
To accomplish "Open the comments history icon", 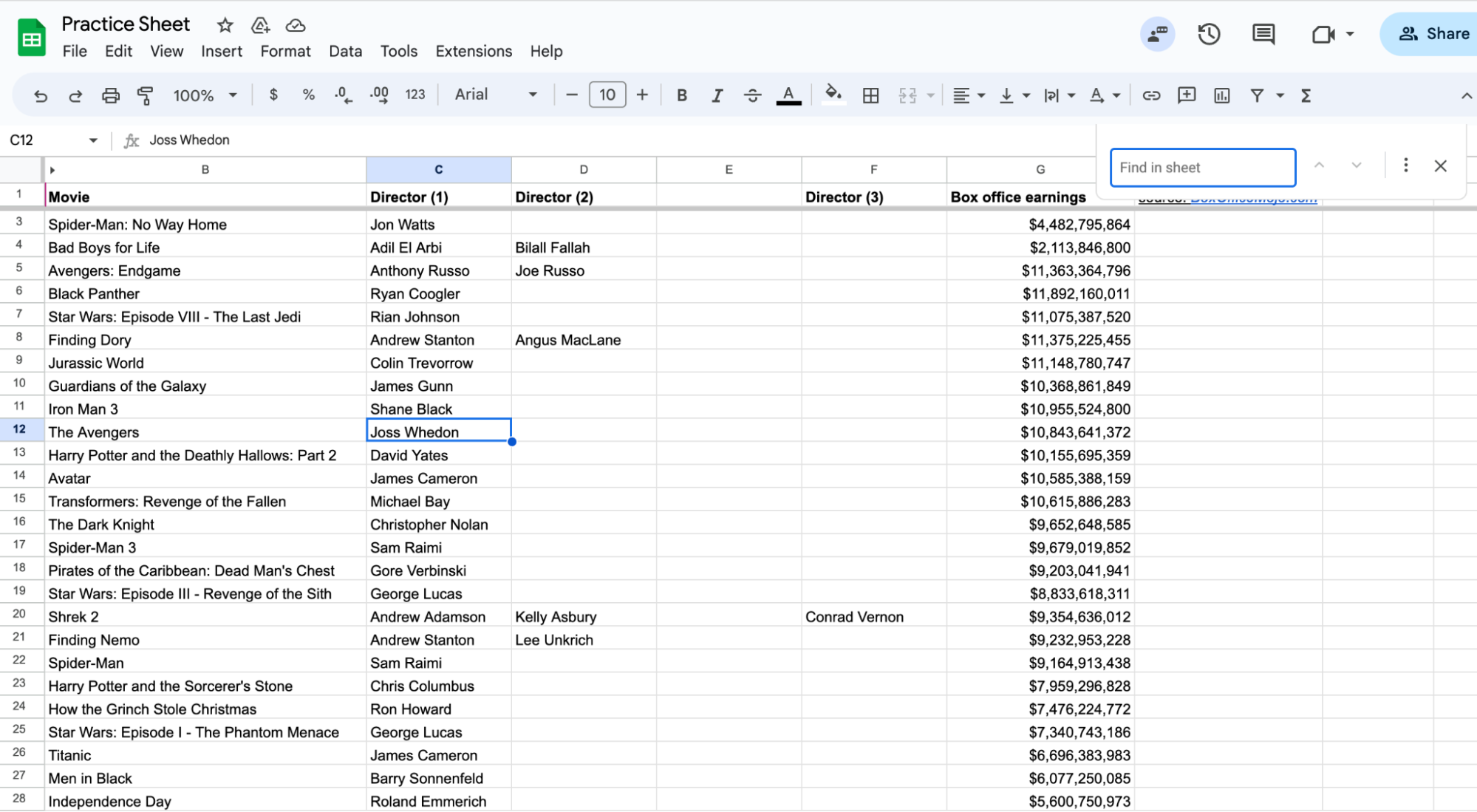I will (x=1263, y=34).
